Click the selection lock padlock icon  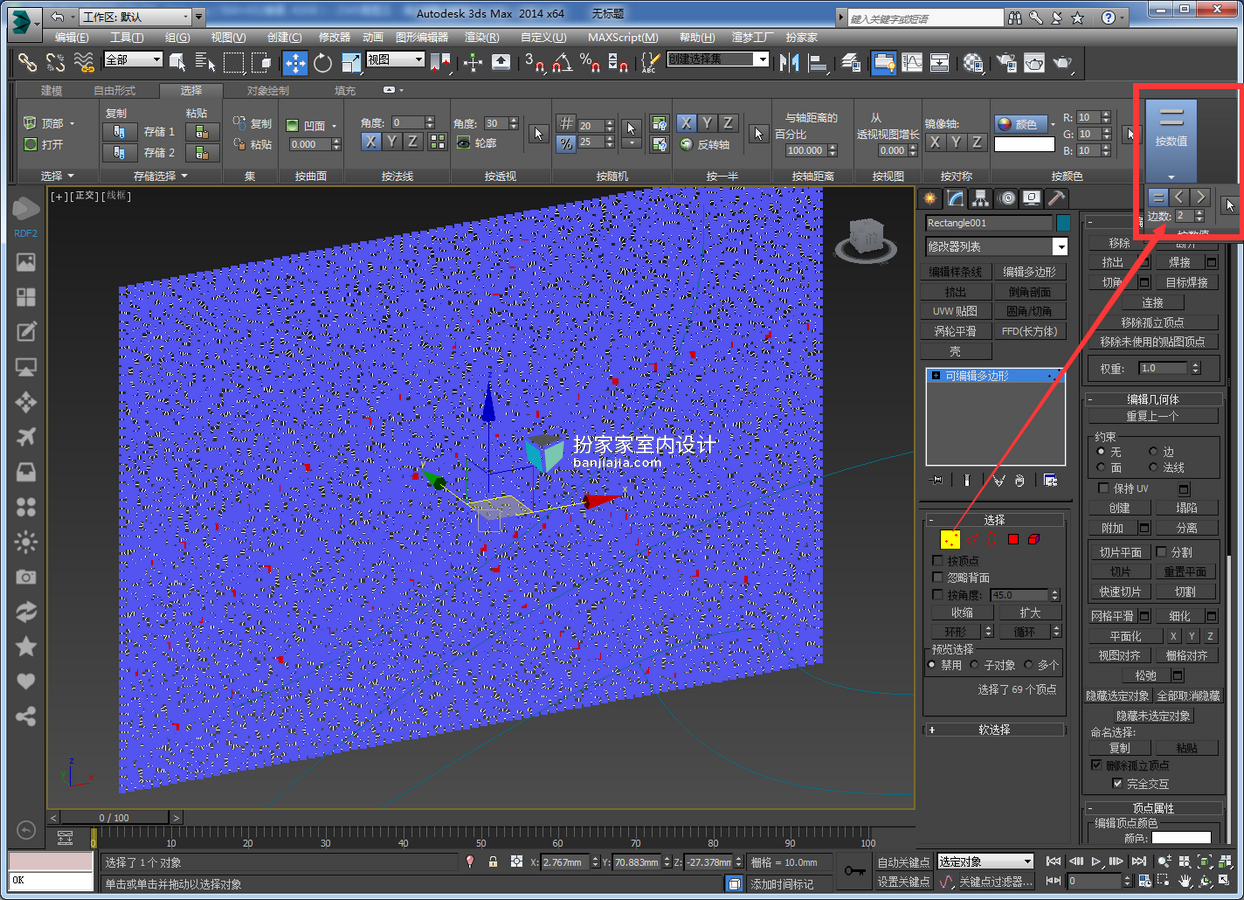(492, 861)
